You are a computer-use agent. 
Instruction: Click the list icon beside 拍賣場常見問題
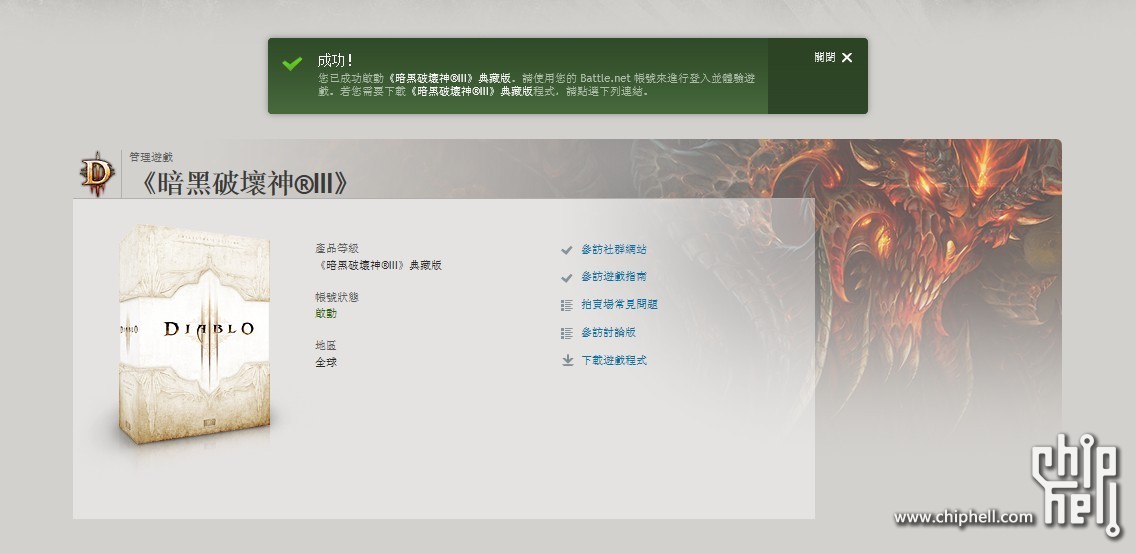(x=567, y=305)
